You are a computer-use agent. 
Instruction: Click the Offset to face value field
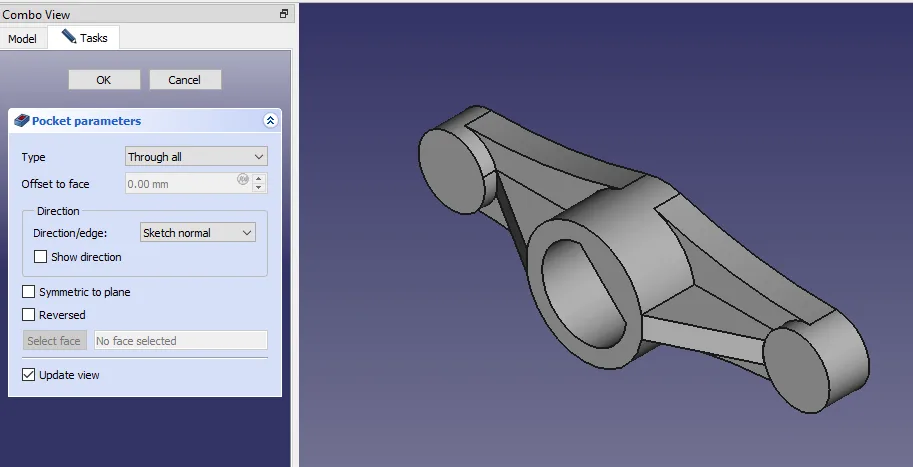tap(180, 184)
